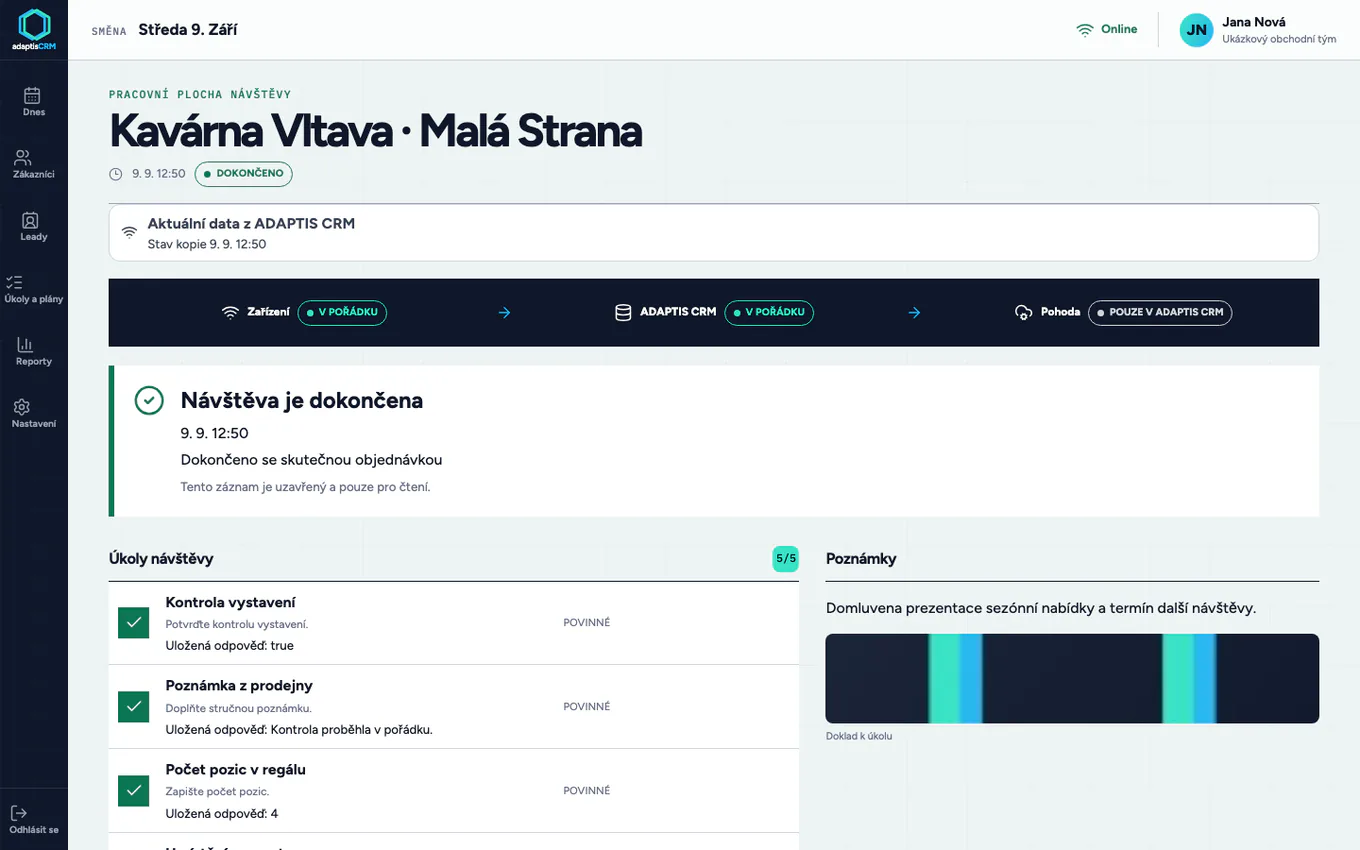Open Úkoly a plány
The image size is (1360, 850).
coord(34,289)
